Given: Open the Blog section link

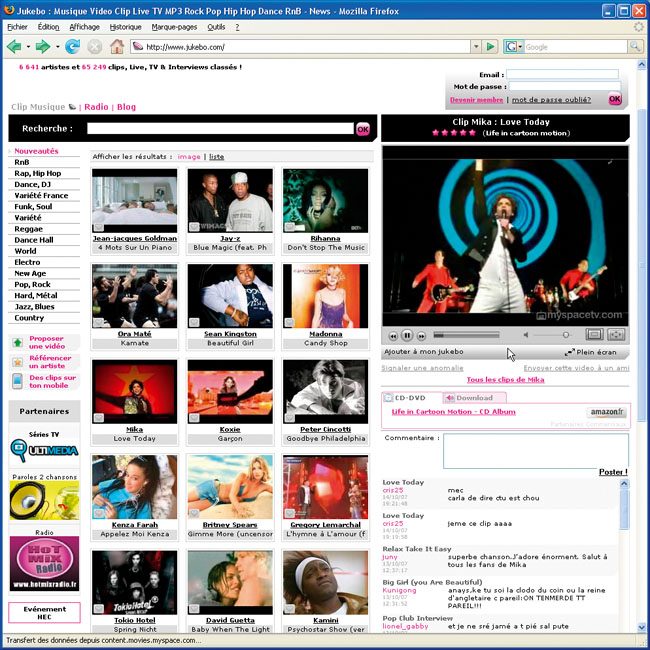Looking at the screenshot, I should click(126, 107).
